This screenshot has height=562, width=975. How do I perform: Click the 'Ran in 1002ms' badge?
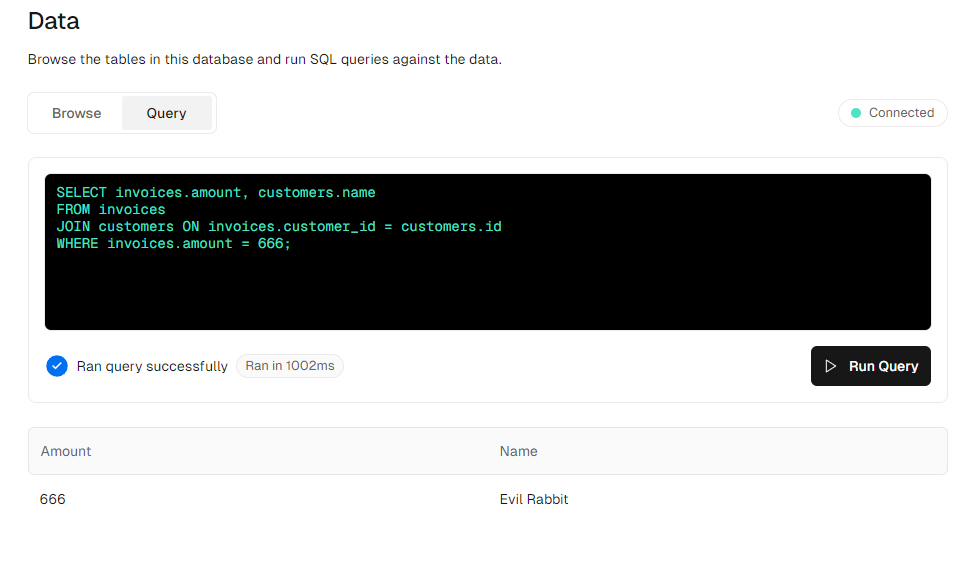click(x=290, y=366)
